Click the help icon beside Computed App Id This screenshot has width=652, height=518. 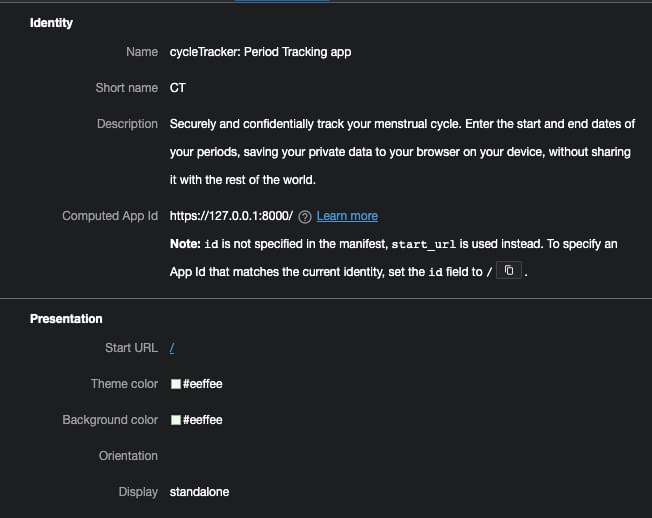coord(305,216)
